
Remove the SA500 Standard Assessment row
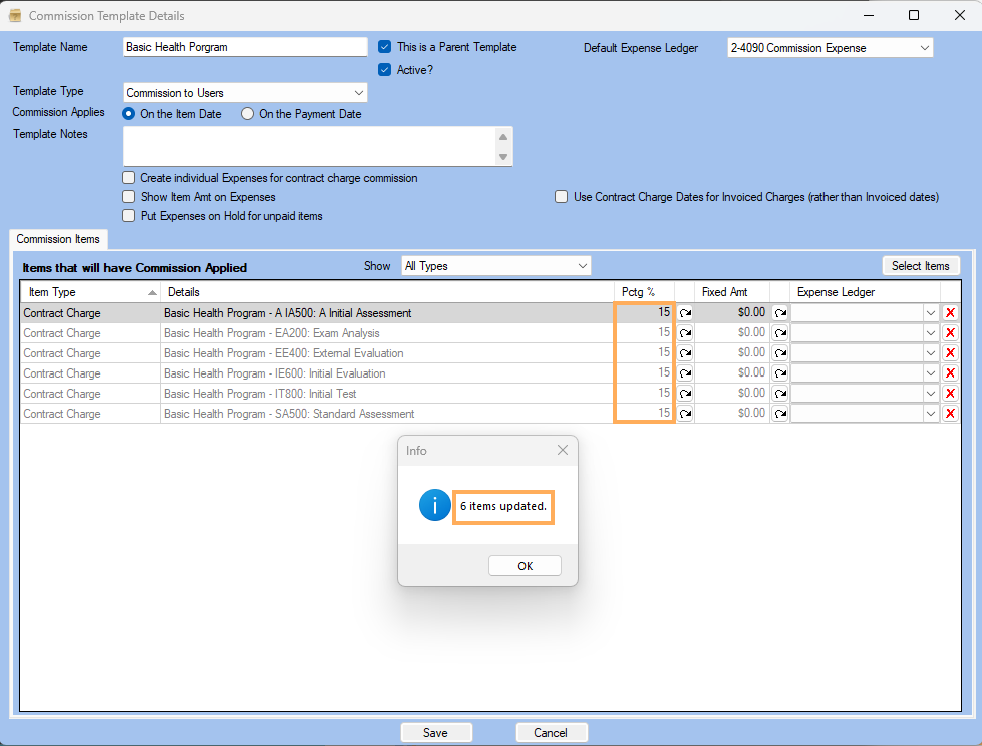click(950, 414)
